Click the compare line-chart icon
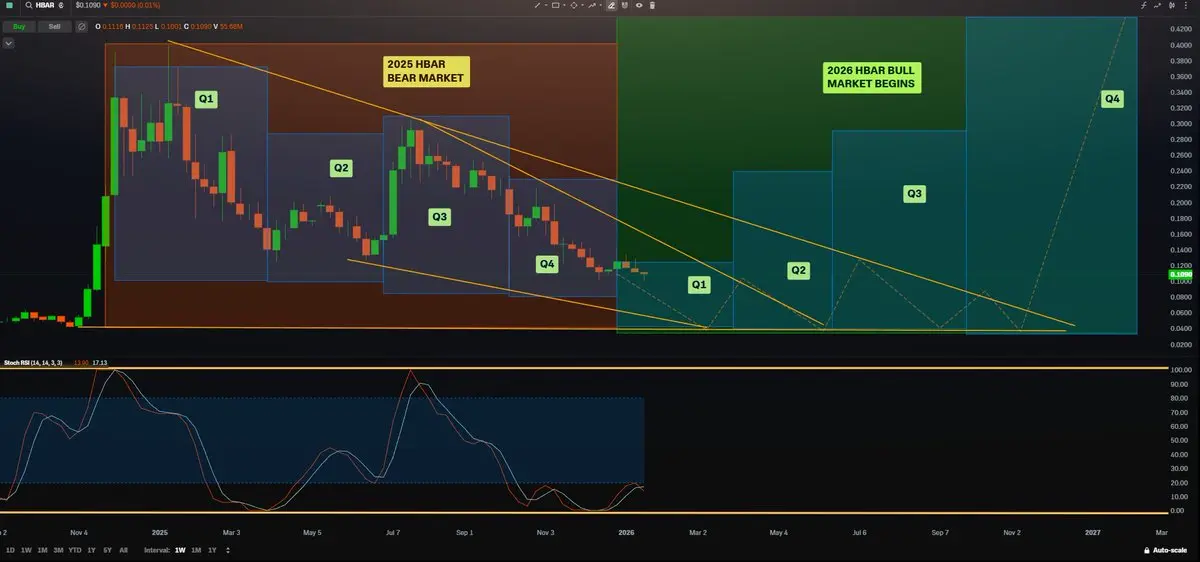1200x562 pixels. pos(1158,5)
